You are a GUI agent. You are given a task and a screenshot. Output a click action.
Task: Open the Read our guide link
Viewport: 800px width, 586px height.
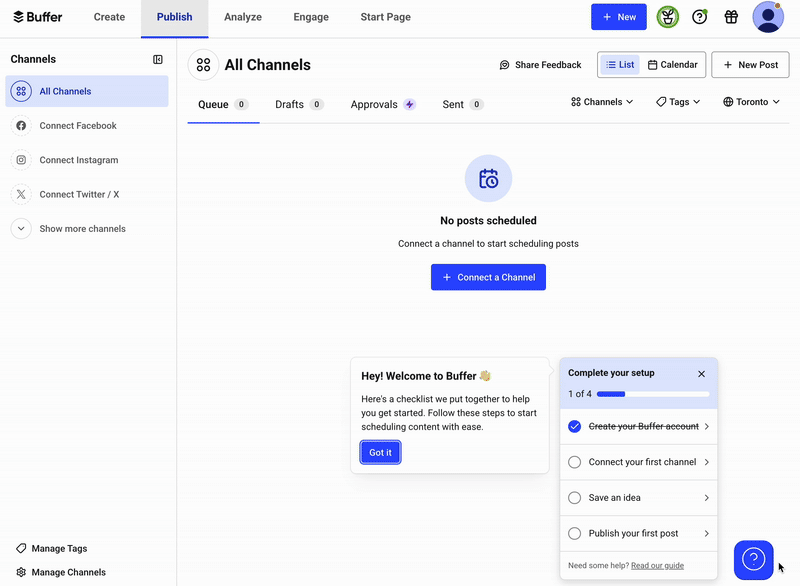tap(657, 566)
